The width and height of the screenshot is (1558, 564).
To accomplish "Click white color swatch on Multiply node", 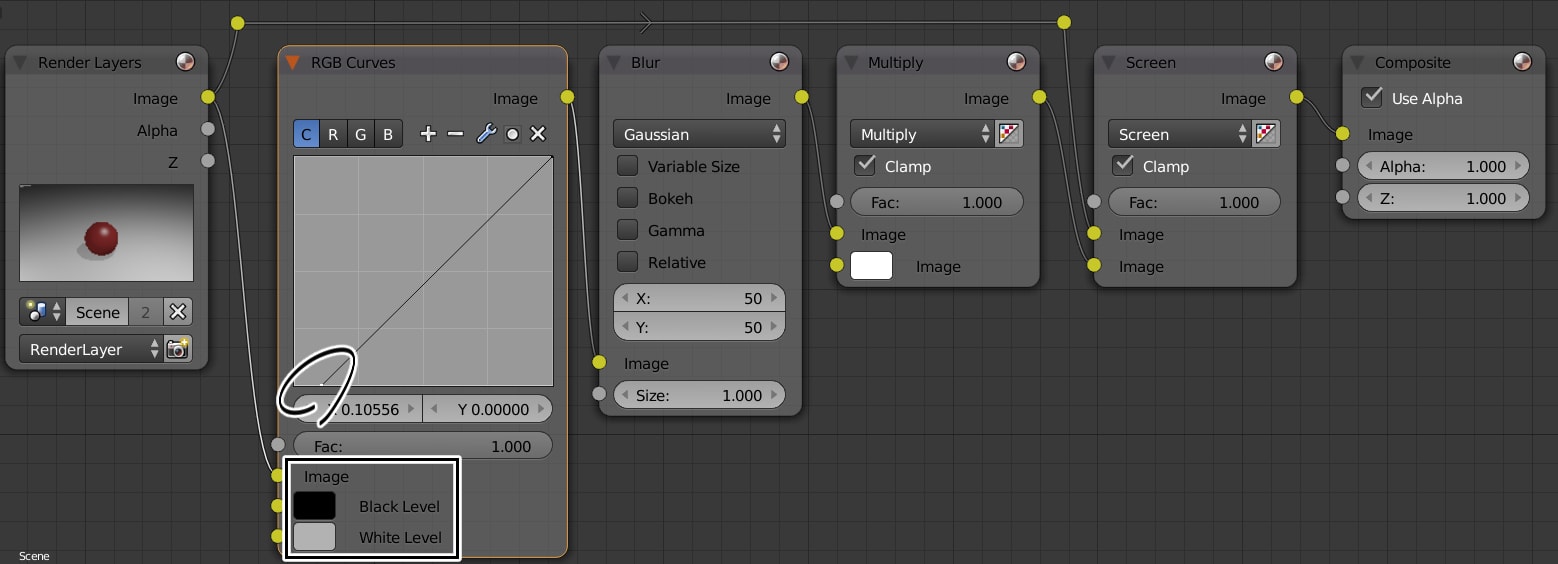I will pos(871,266).
